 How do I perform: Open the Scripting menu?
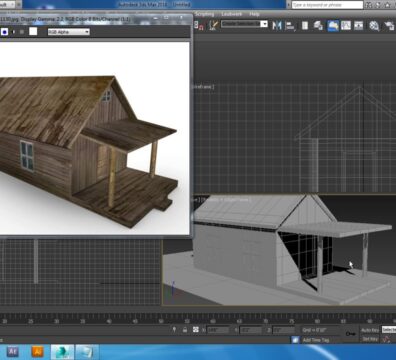coord(205,14)
